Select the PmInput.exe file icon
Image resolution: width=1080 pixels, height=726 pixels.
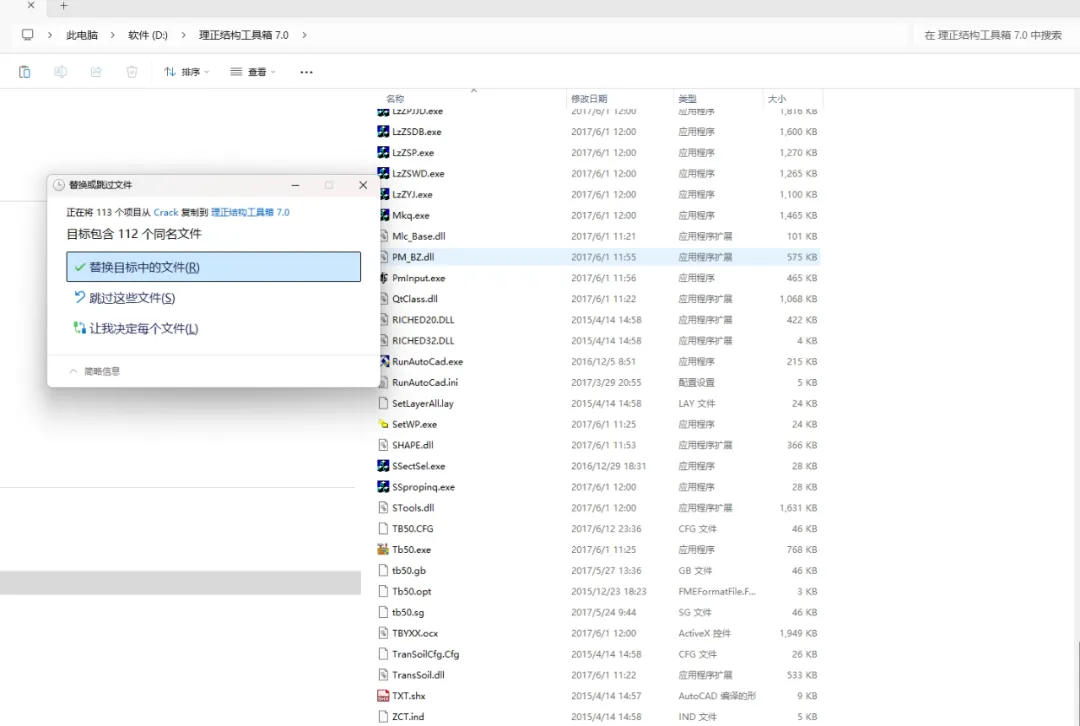pyautogui.click(x=384, y=278)
